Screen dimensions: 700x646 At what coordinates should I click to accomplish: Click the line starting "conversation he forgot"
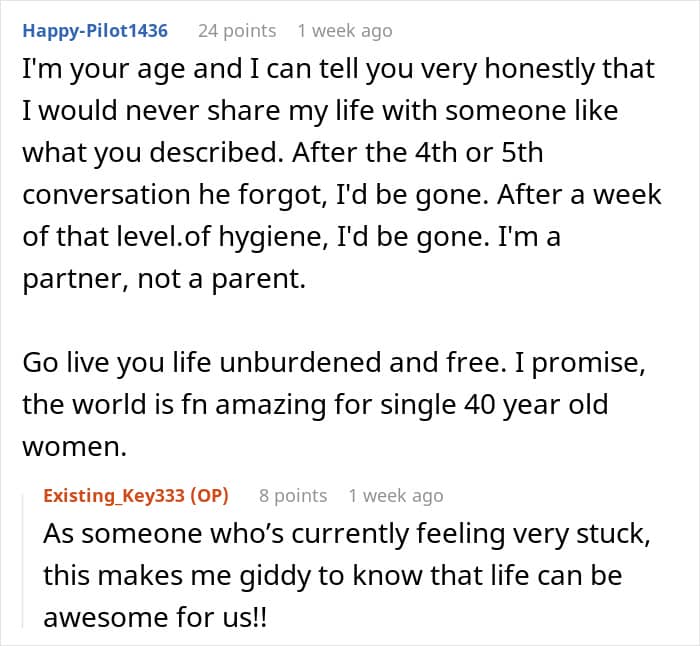(342, 195)
